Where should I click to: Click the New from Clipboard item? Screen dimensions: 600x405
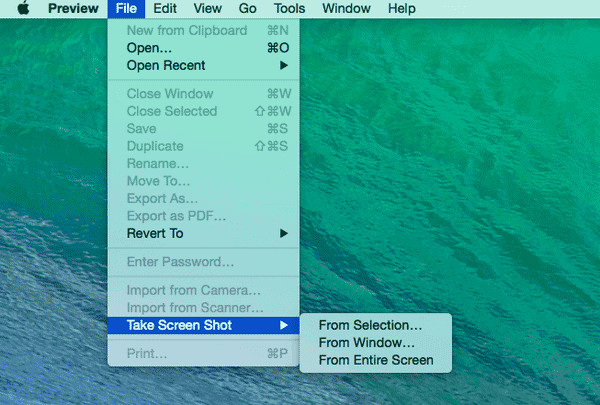point(186,30)
